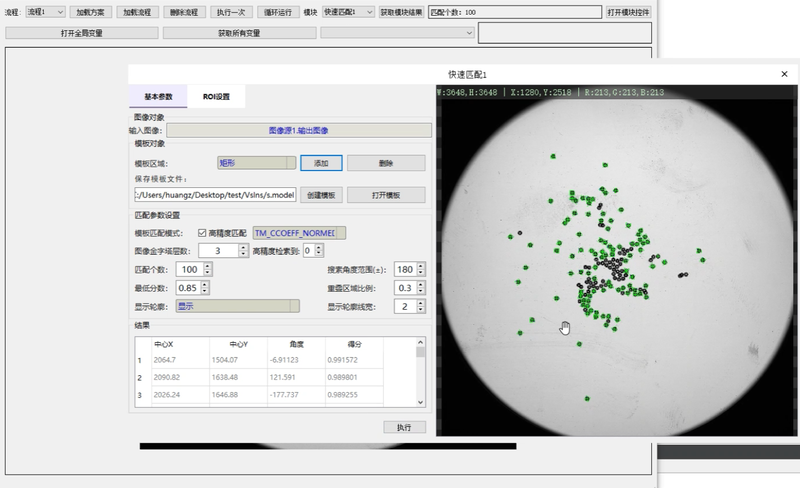Expand the 快速匹配1 module dropdown
Screen dimensions: 800x488
click(x=348, y=12)
